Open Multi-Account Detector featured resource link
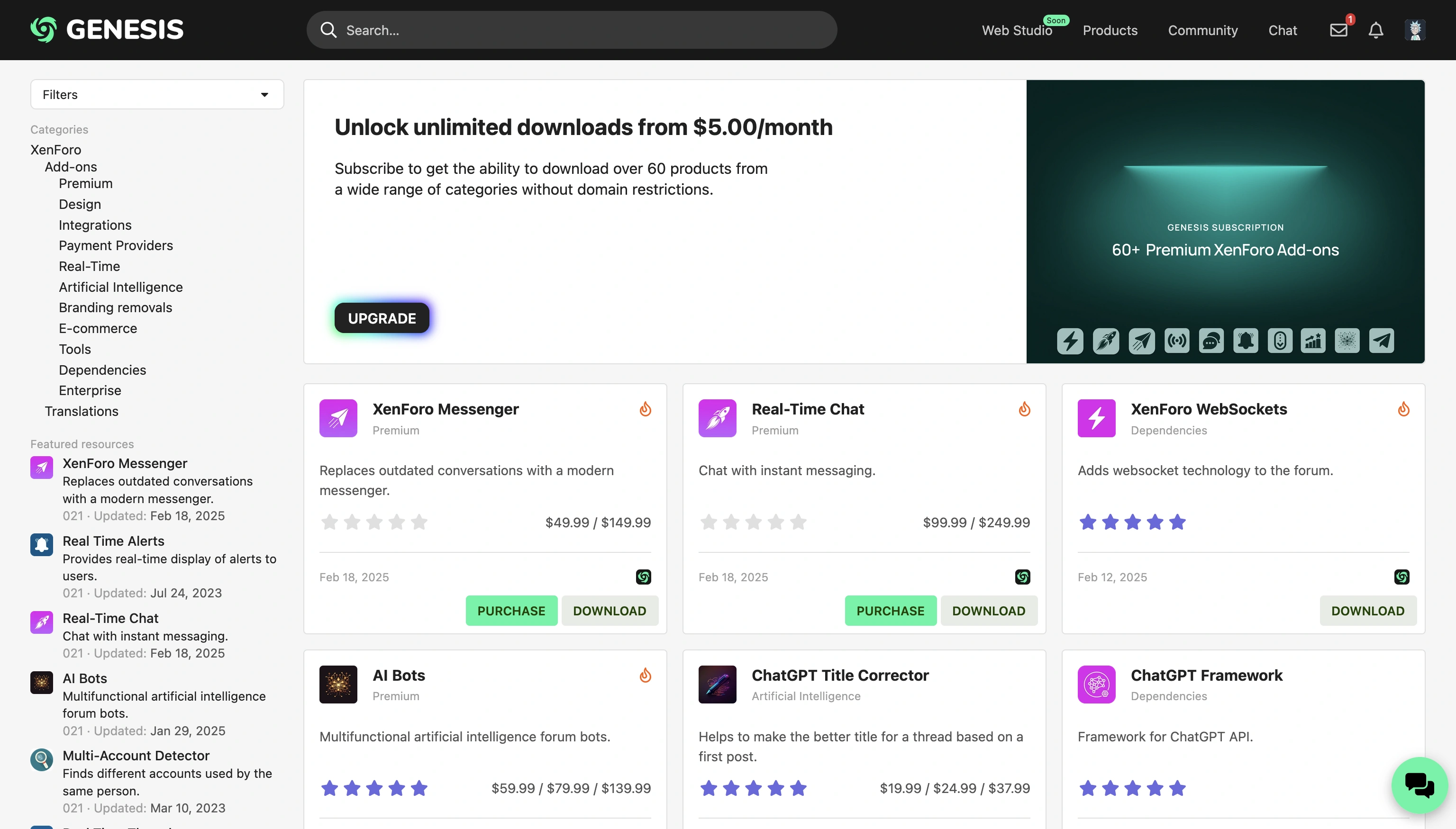Screen dimensions: 1456x829 click(136, 755)
